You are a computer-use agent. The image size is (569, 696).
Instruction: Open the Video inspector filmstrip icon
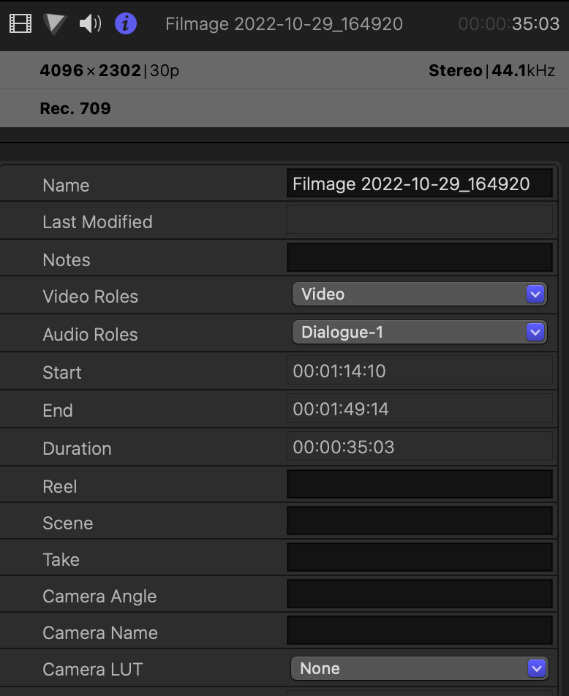tap(20, 24)
